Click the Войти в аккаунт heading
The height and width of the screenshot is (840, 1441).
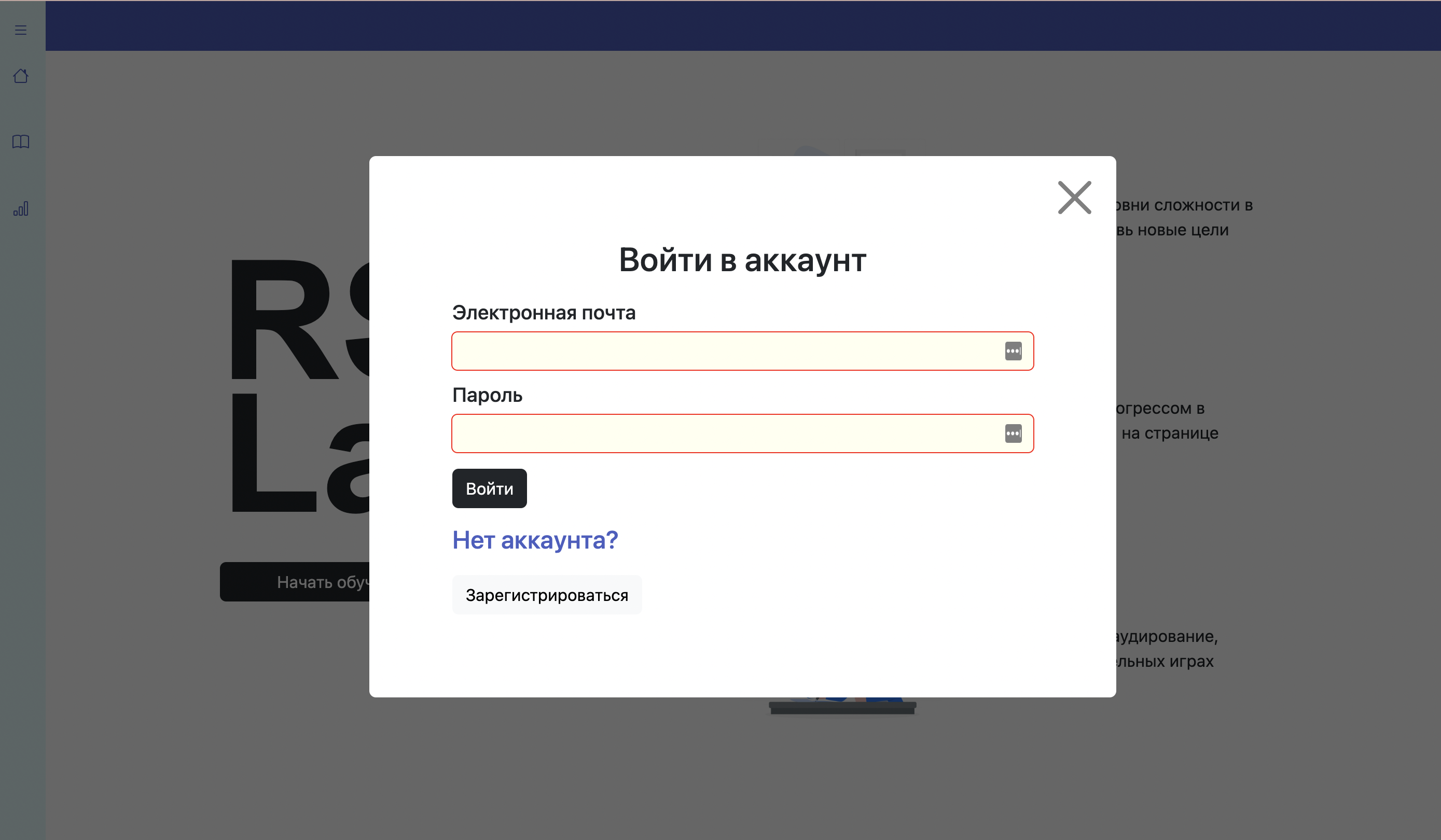coord(742,260)
